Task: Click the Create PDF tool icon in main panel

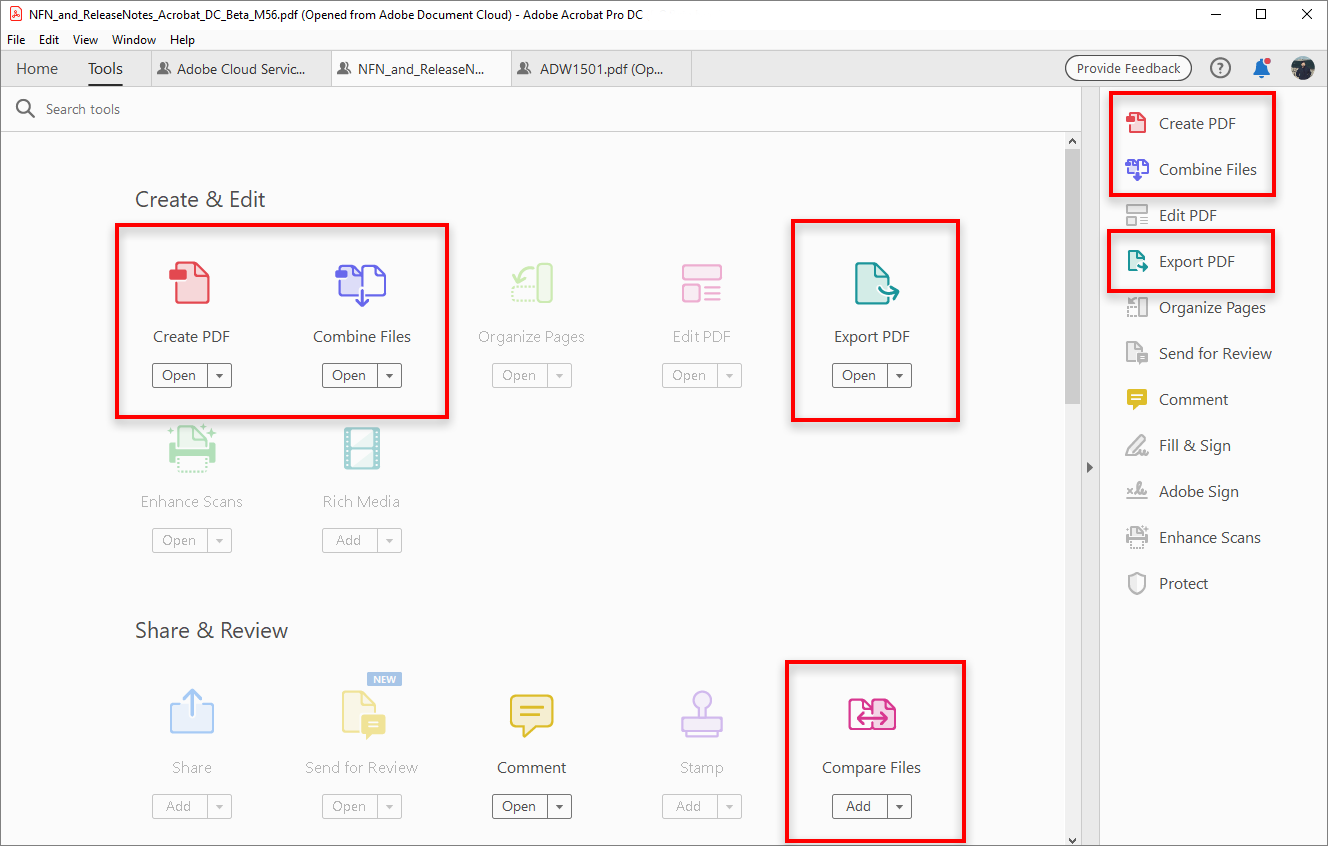Action: tap(191, 282)
